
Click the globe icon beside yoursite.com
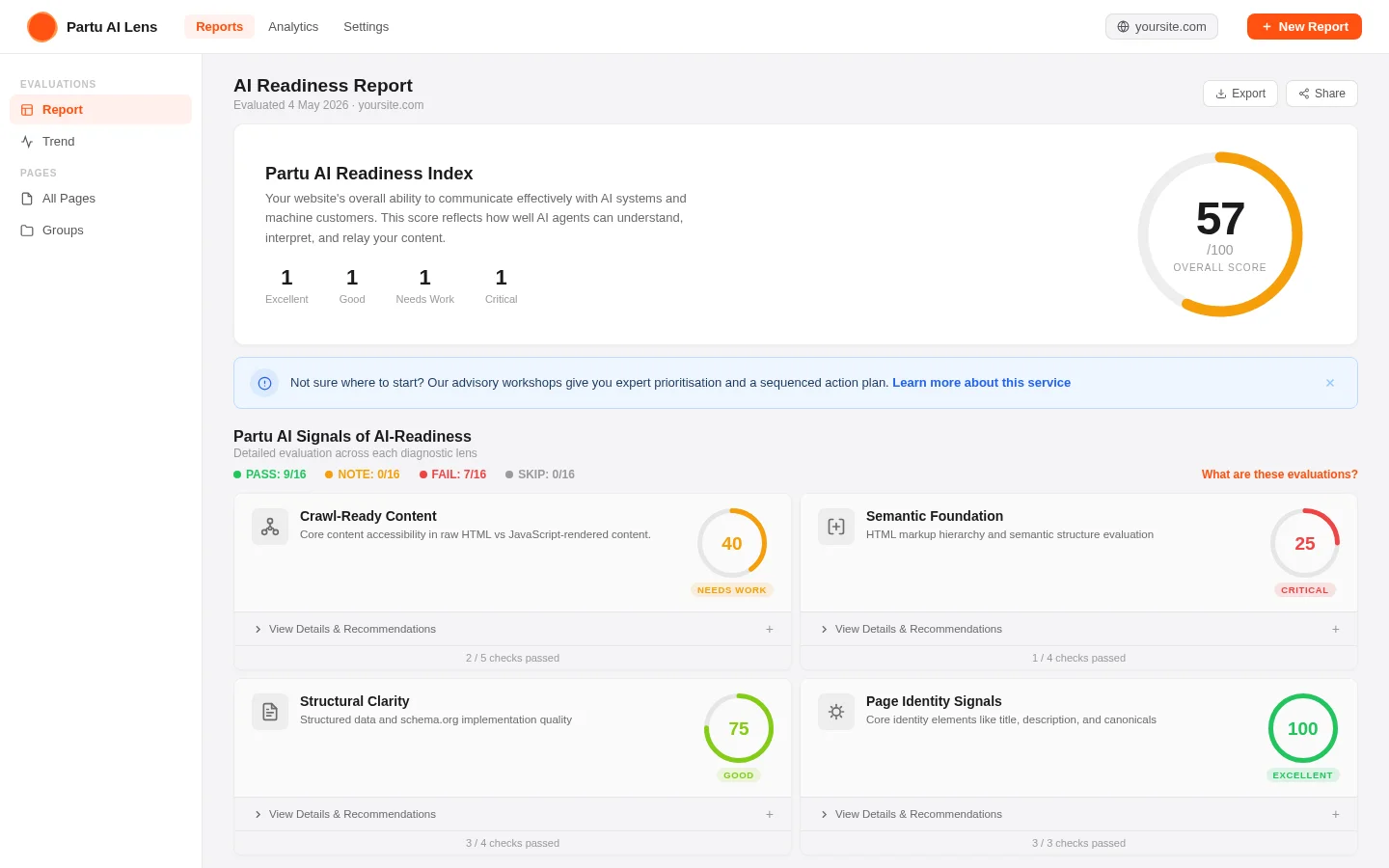point(1123,27)
